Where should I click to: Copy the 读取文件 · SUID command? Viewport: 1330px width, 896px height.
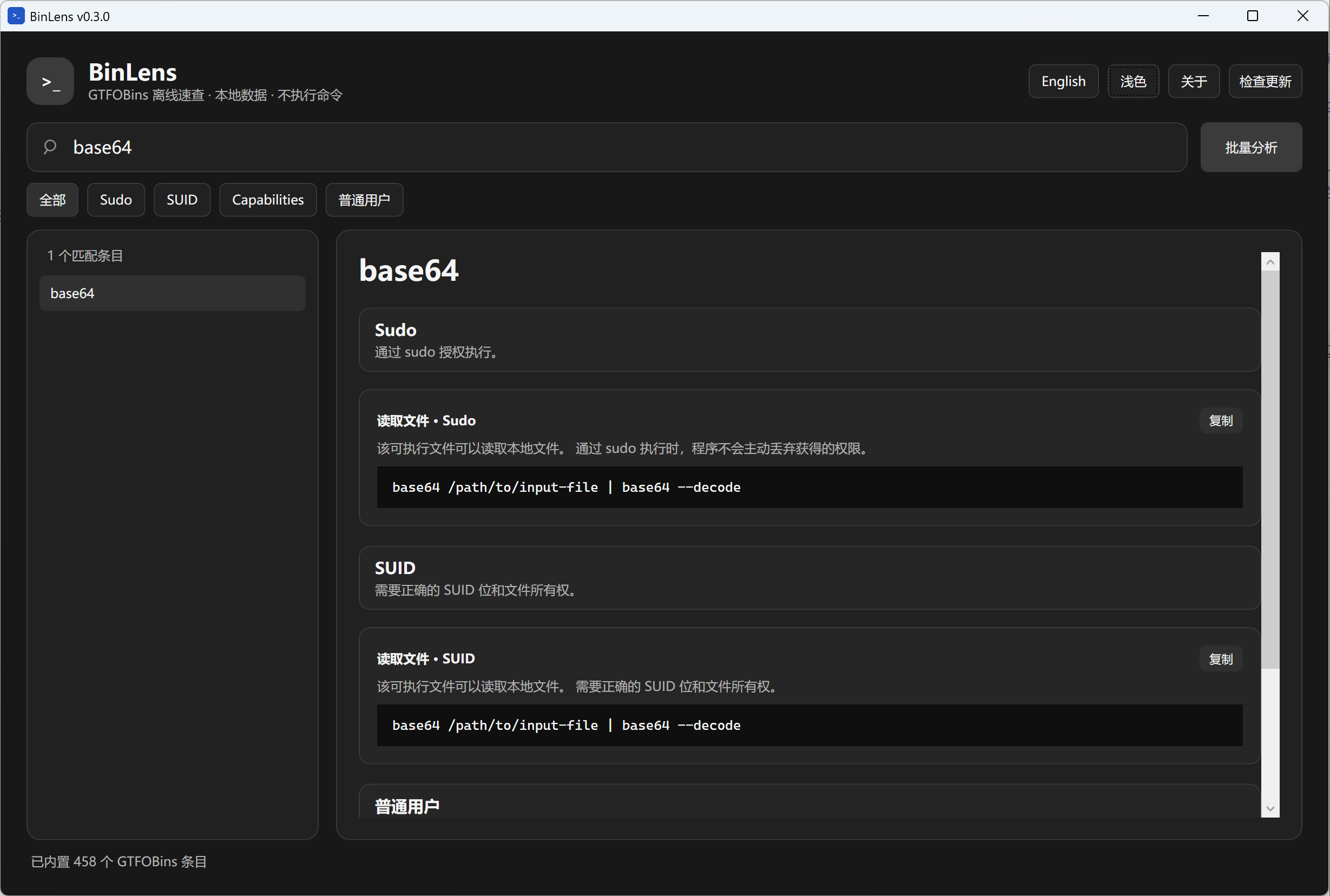(x=1220, y=659)
